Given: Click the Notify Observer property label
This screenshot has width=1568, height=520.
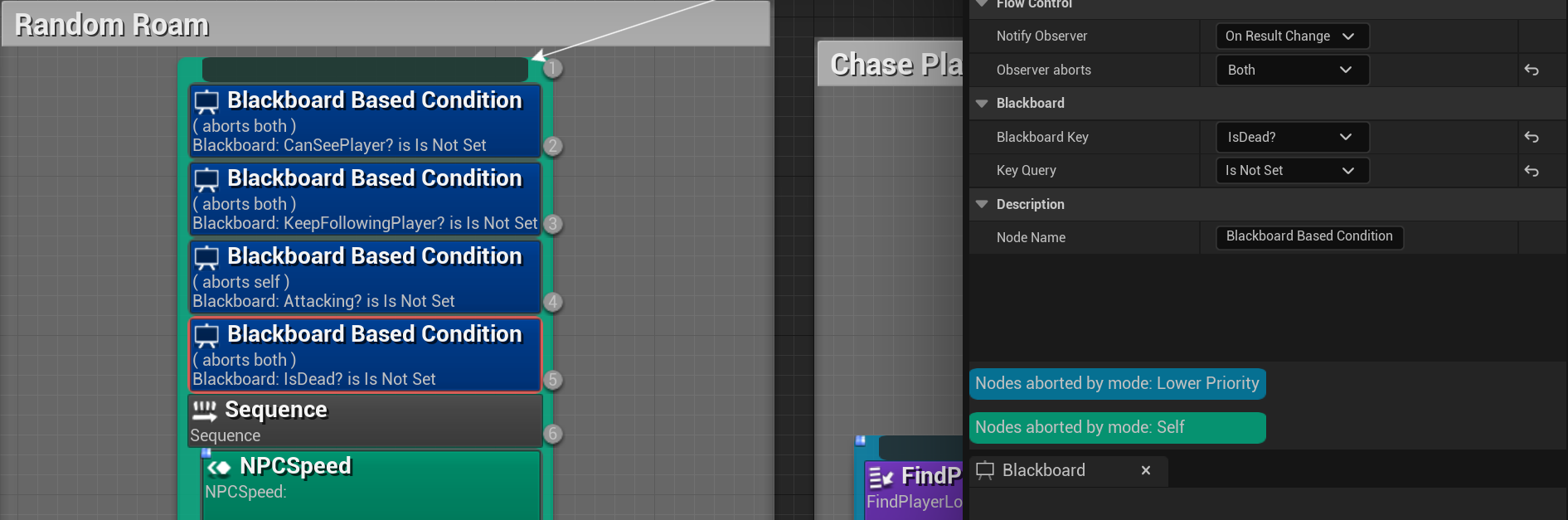Looking at the screenshot, I should tap(1041, 36).
